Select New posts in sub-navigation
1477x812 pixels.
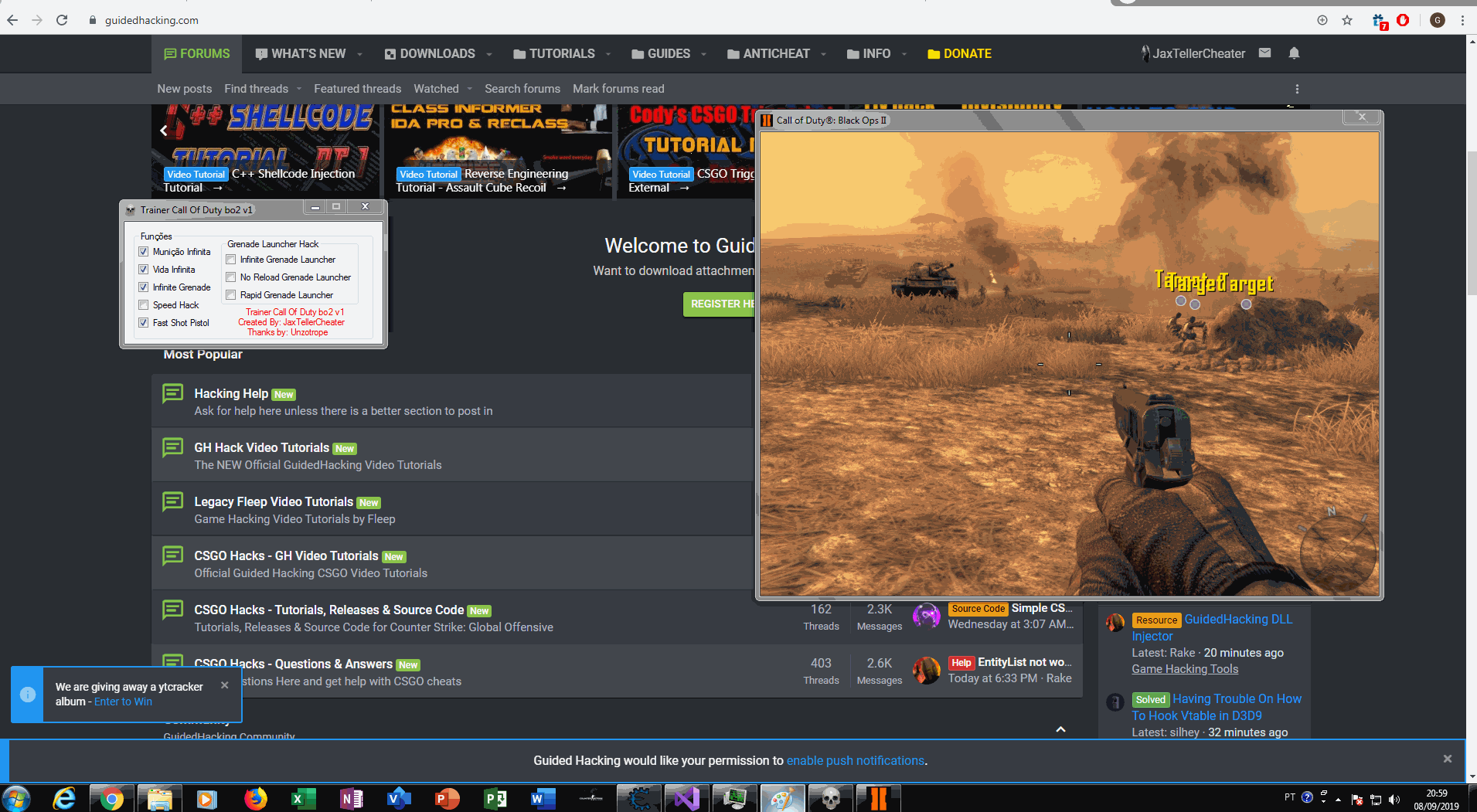click(x=185, y=89)
